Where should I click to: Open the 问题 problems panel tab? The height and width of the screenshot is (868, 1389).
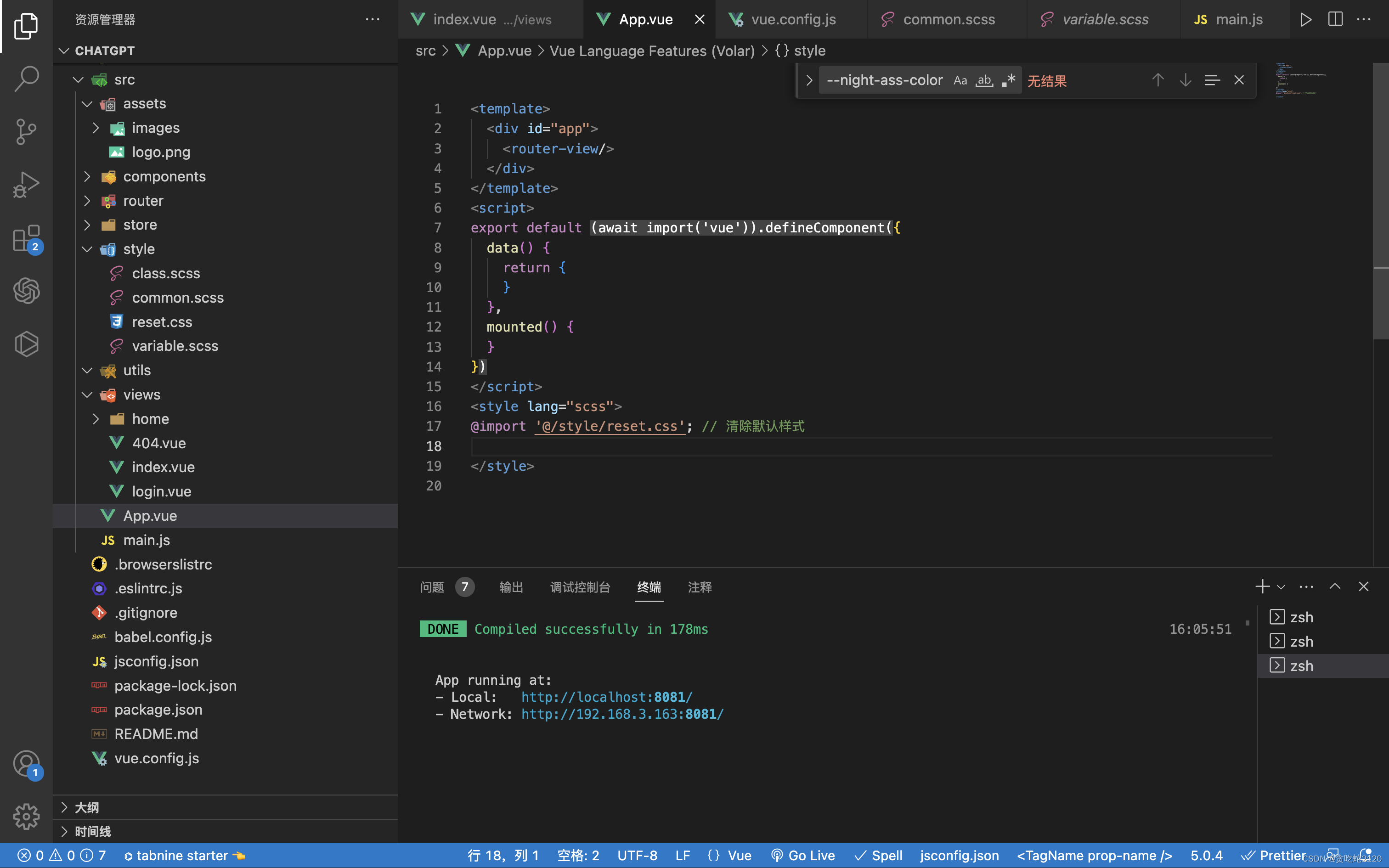point(432,587)
